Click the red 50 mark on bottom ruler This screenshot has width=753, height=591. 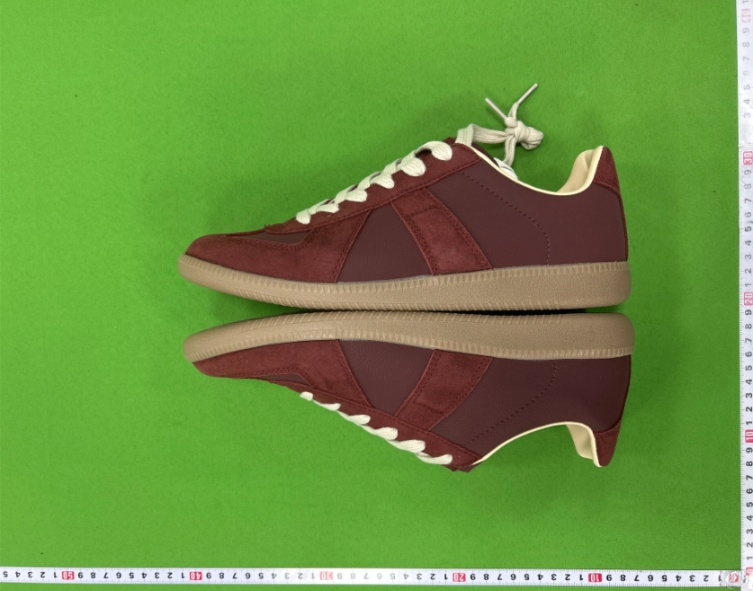pos(68,575)
